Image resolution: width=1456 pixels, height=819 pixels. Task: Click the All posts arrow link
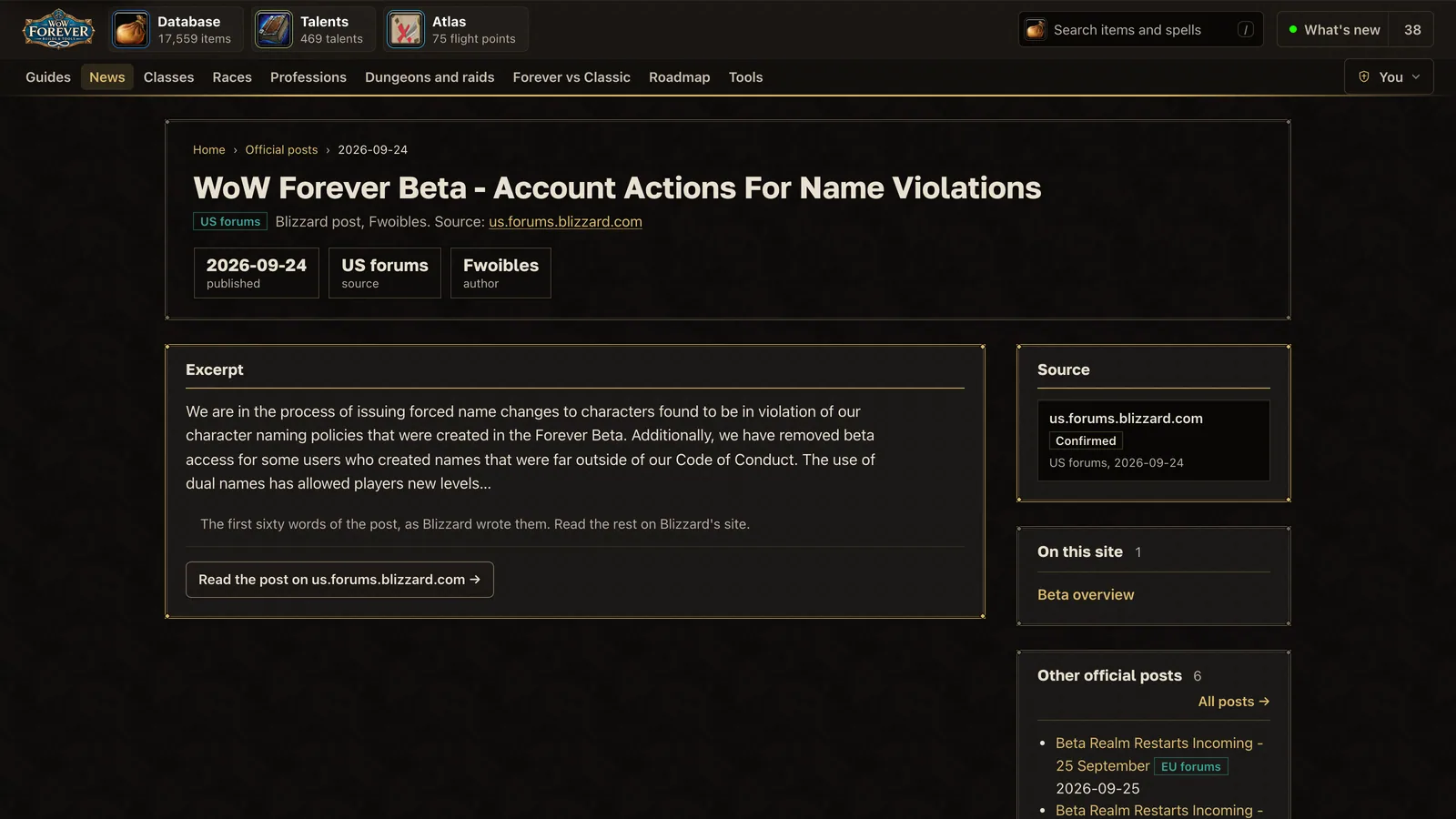[x=1234, y=702]
